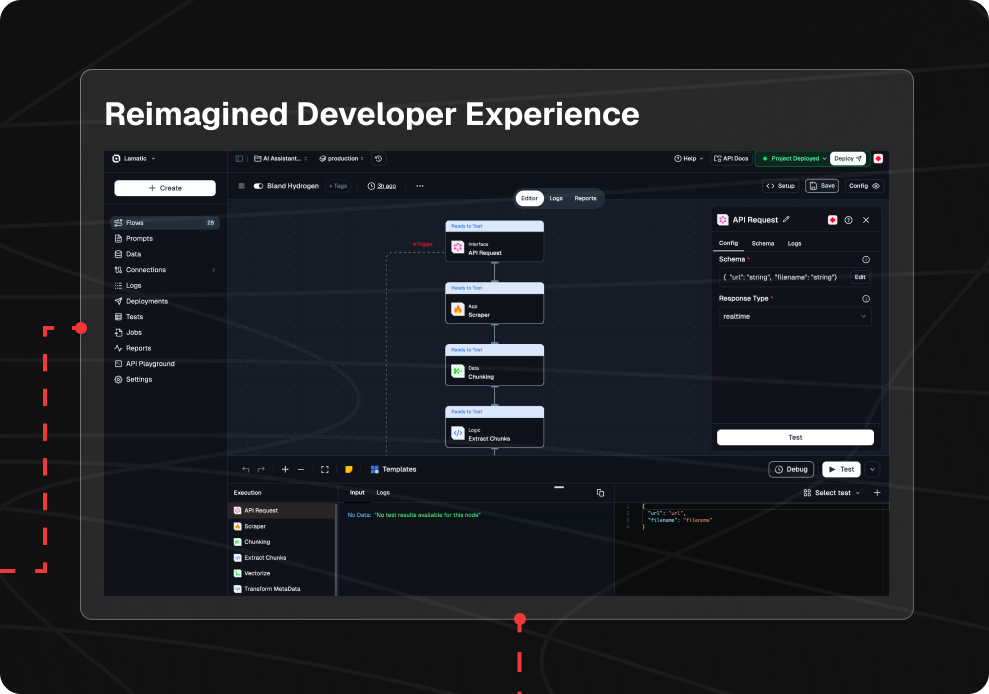The height and width of the screenshot is (694, 989).
Task: Show info for Response Type field
Action: pyautogui.click(x=866, y=299)
